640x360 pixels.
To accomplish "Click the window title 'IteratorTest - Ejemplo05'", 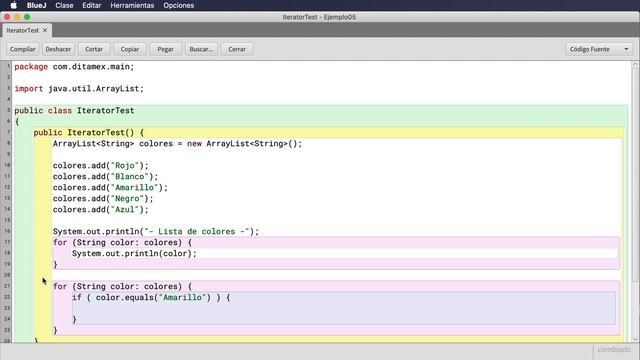I will coord(319,17).
